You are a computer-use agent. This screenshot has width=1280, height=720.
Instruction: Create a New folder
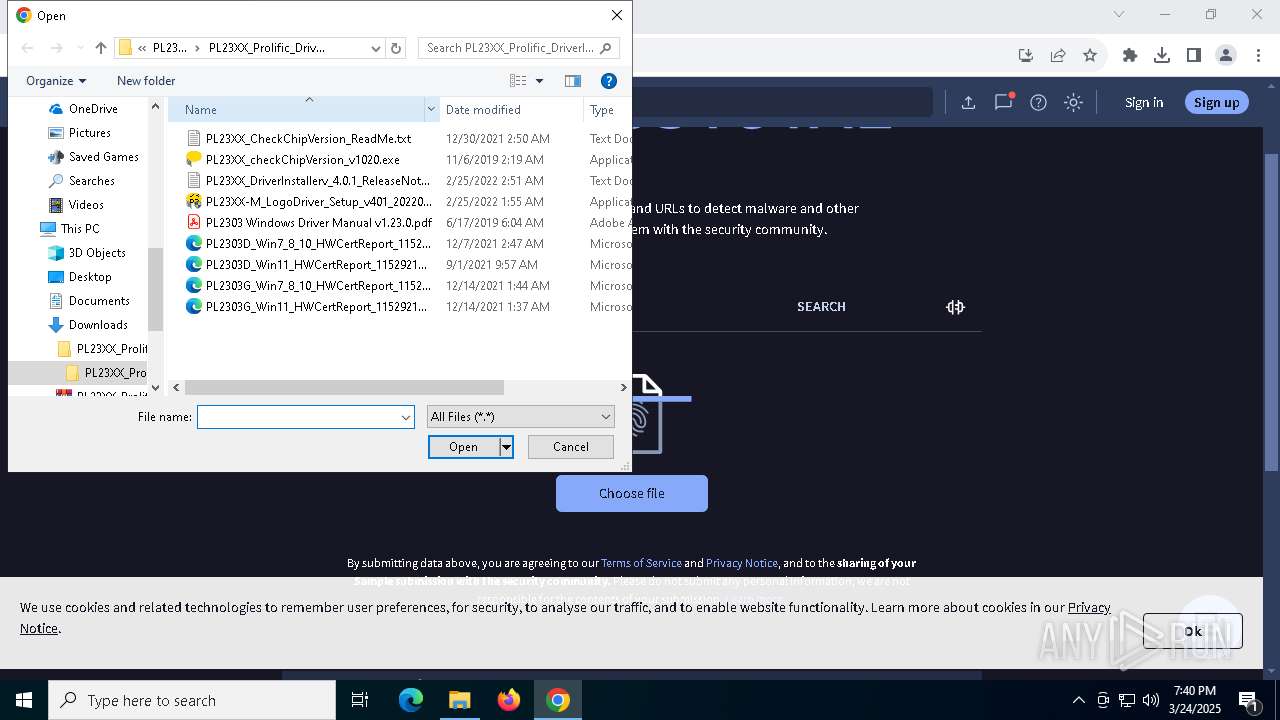146,81
